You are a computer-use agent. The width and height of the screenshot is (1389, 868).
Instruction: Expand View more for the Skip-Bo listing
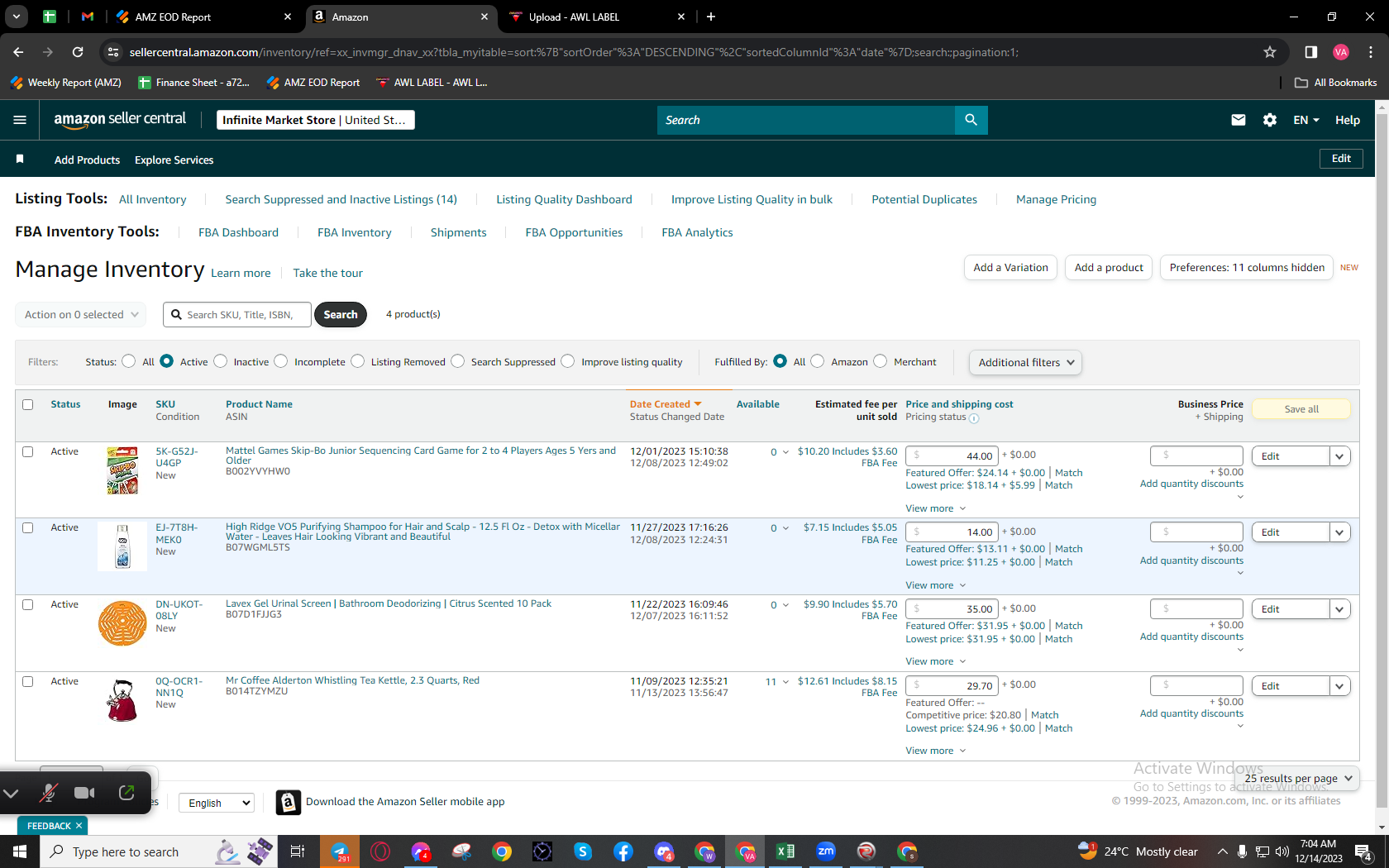[x=935, y=508]
